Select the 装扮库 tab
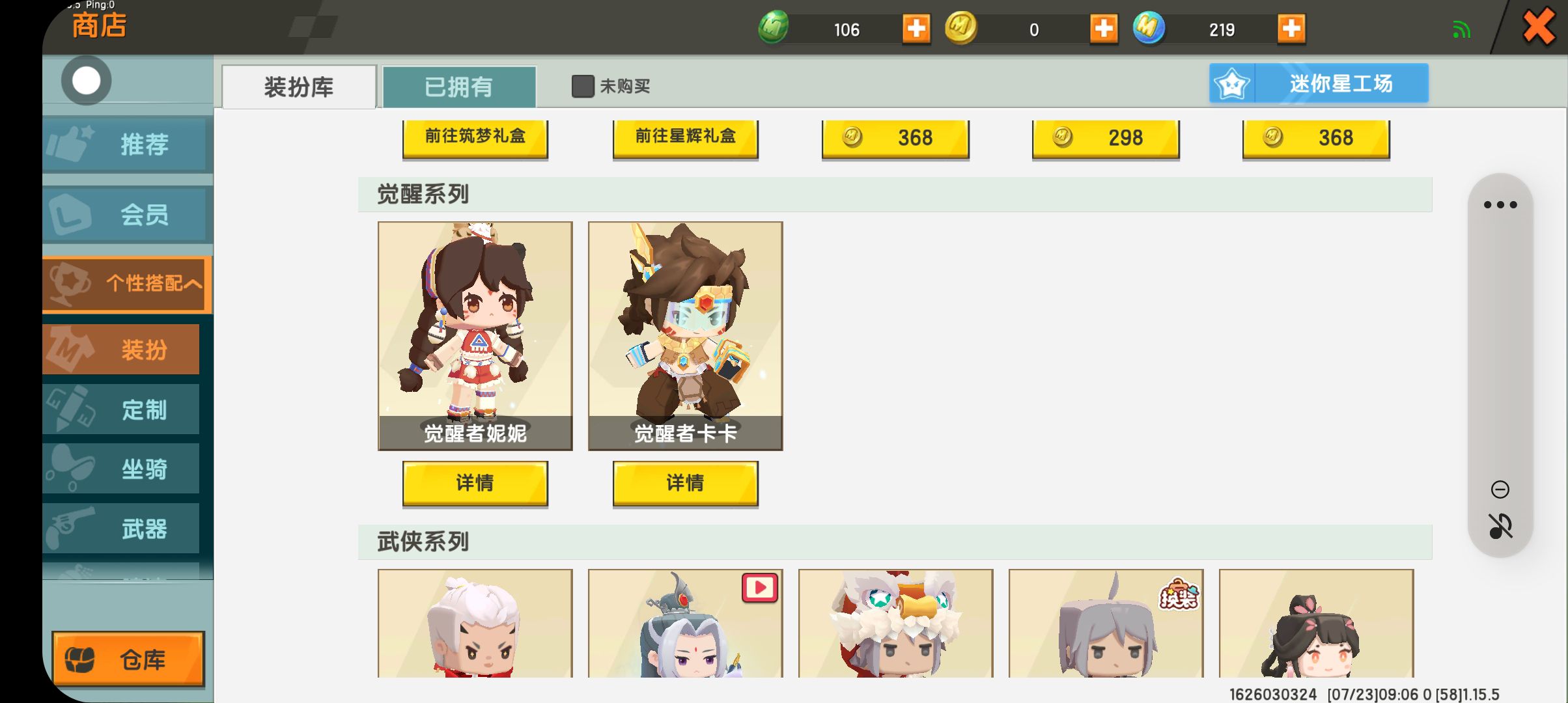This screenshot has height=703, width=1568. coord(299,87)
